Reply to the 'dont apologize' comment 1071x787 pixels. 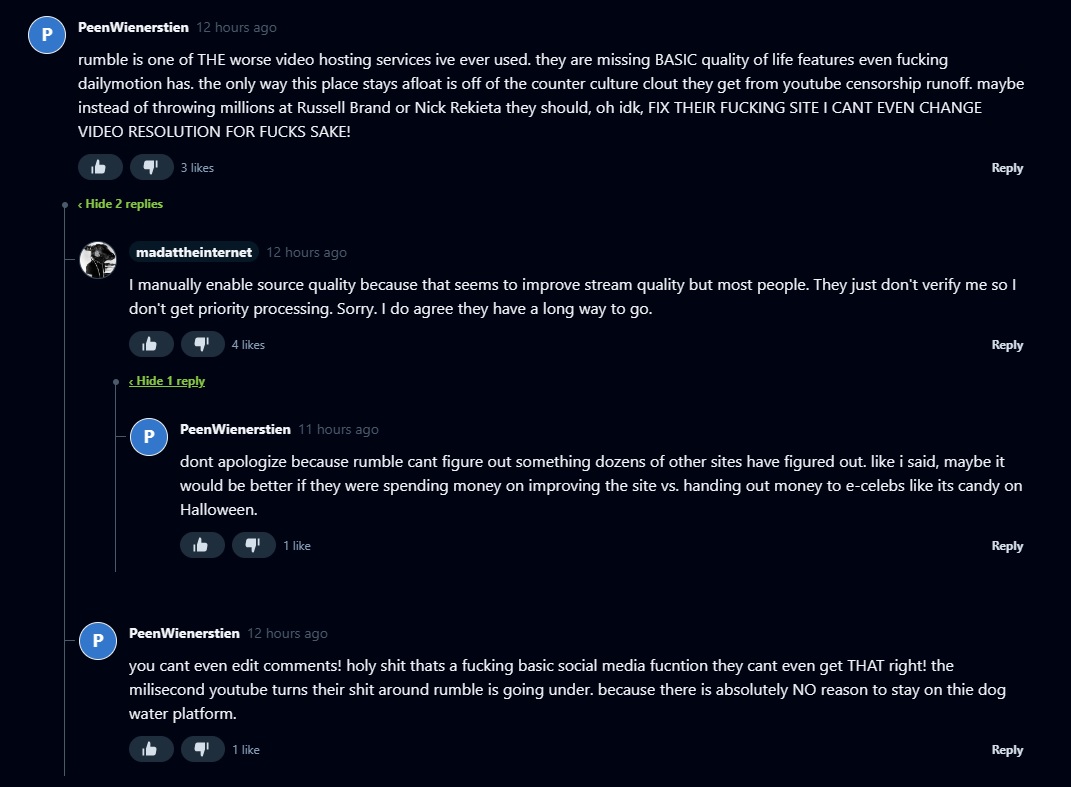click(1007, 546)
